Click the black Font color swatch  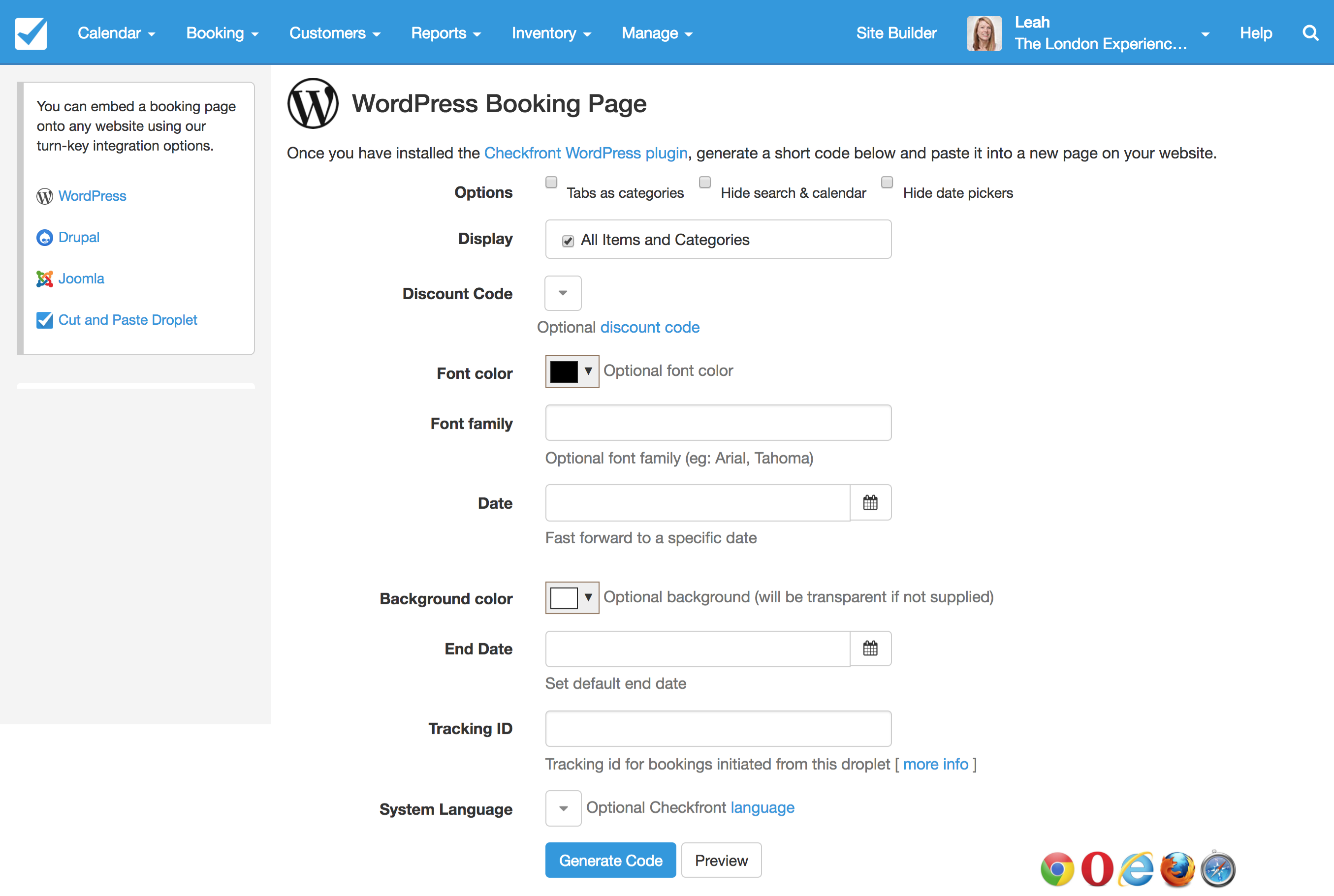click(x=564, y=371)
